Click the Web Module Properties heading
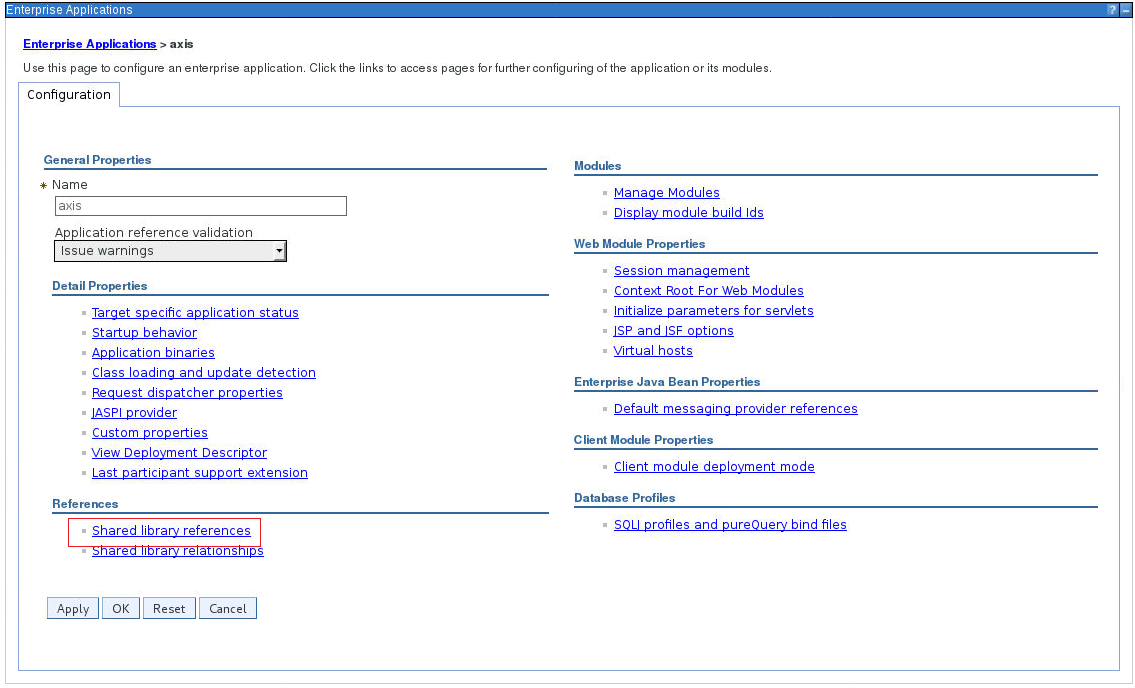 pyautogui.click(x=640, y=244)
